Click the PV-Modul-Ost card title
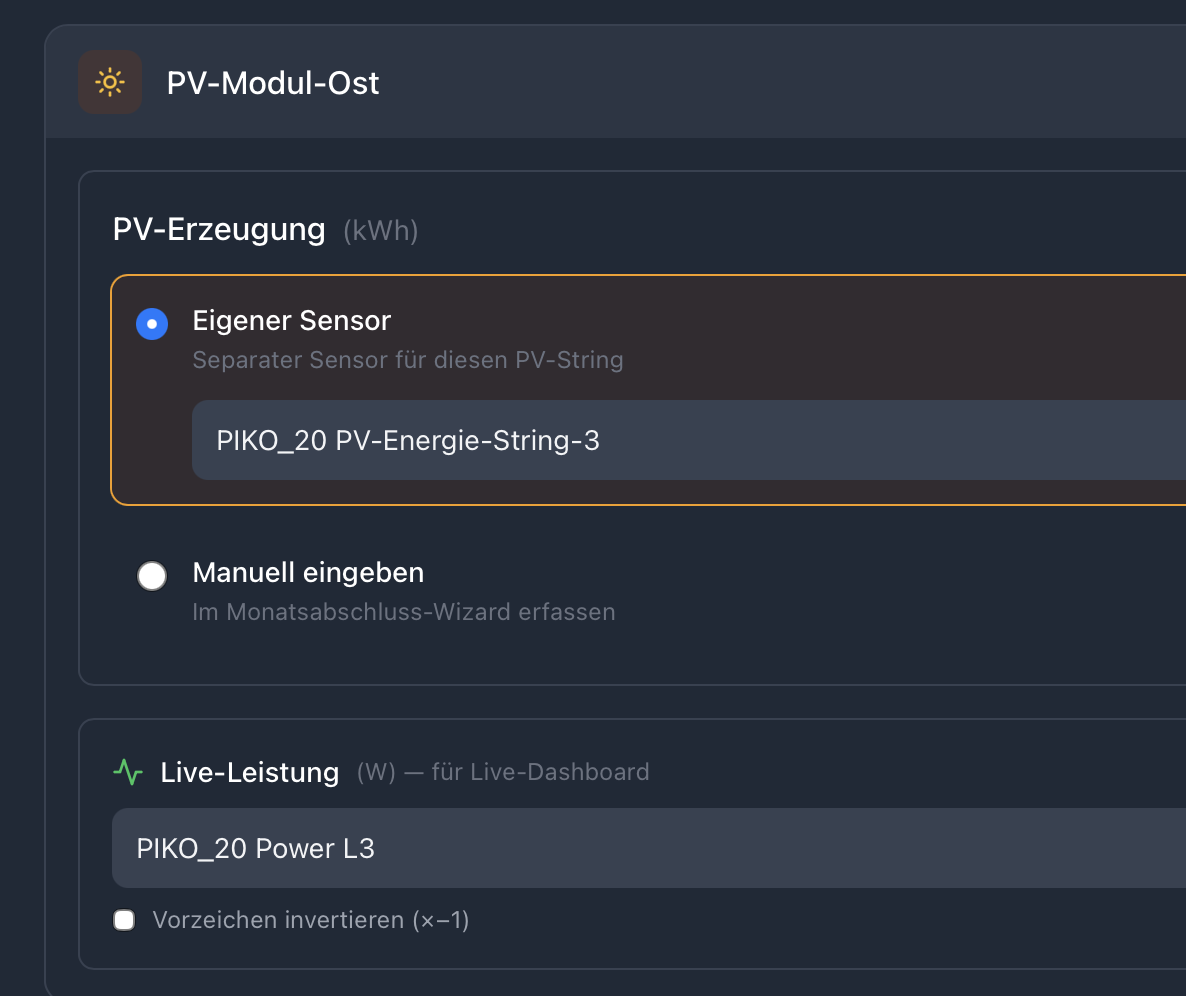1186x996 pixels. click(x=273, y=82)
